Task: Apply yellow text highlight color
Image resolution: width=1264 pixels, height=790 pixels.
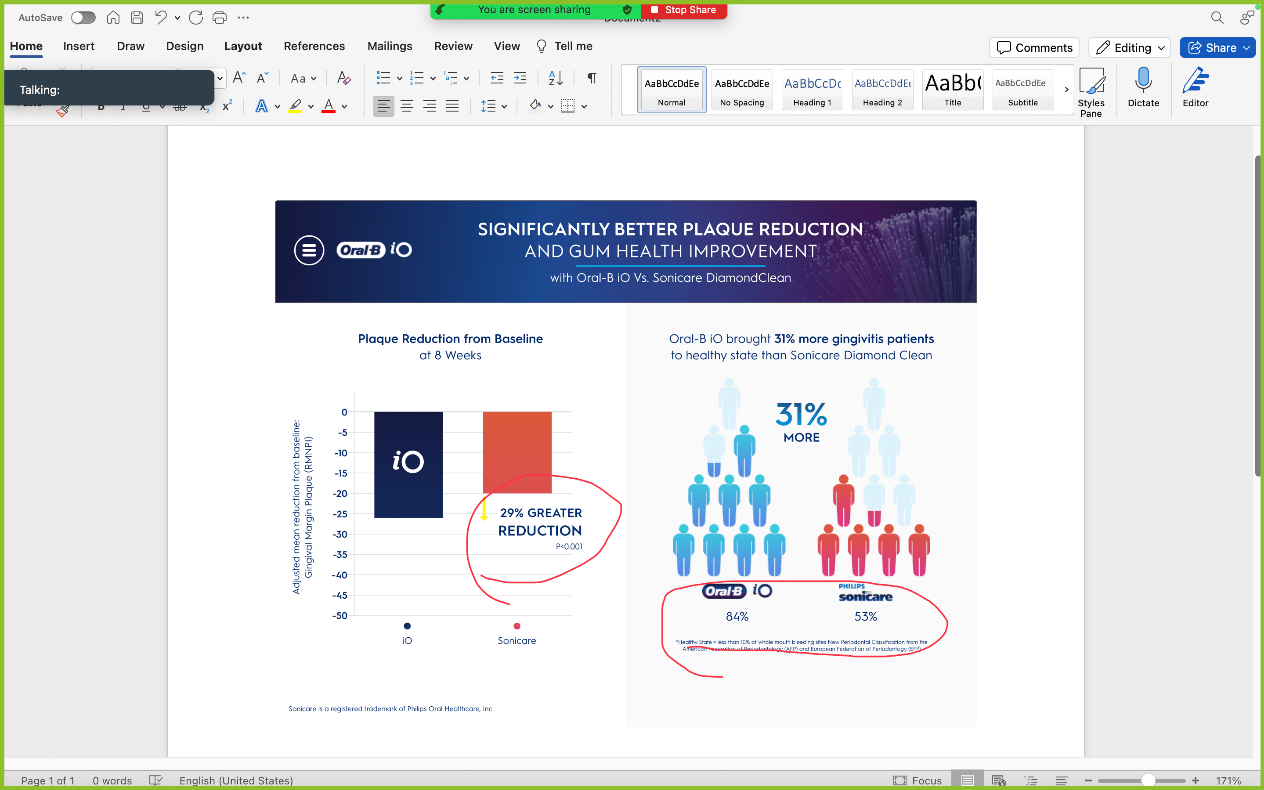Action: (x=295, y=106)
